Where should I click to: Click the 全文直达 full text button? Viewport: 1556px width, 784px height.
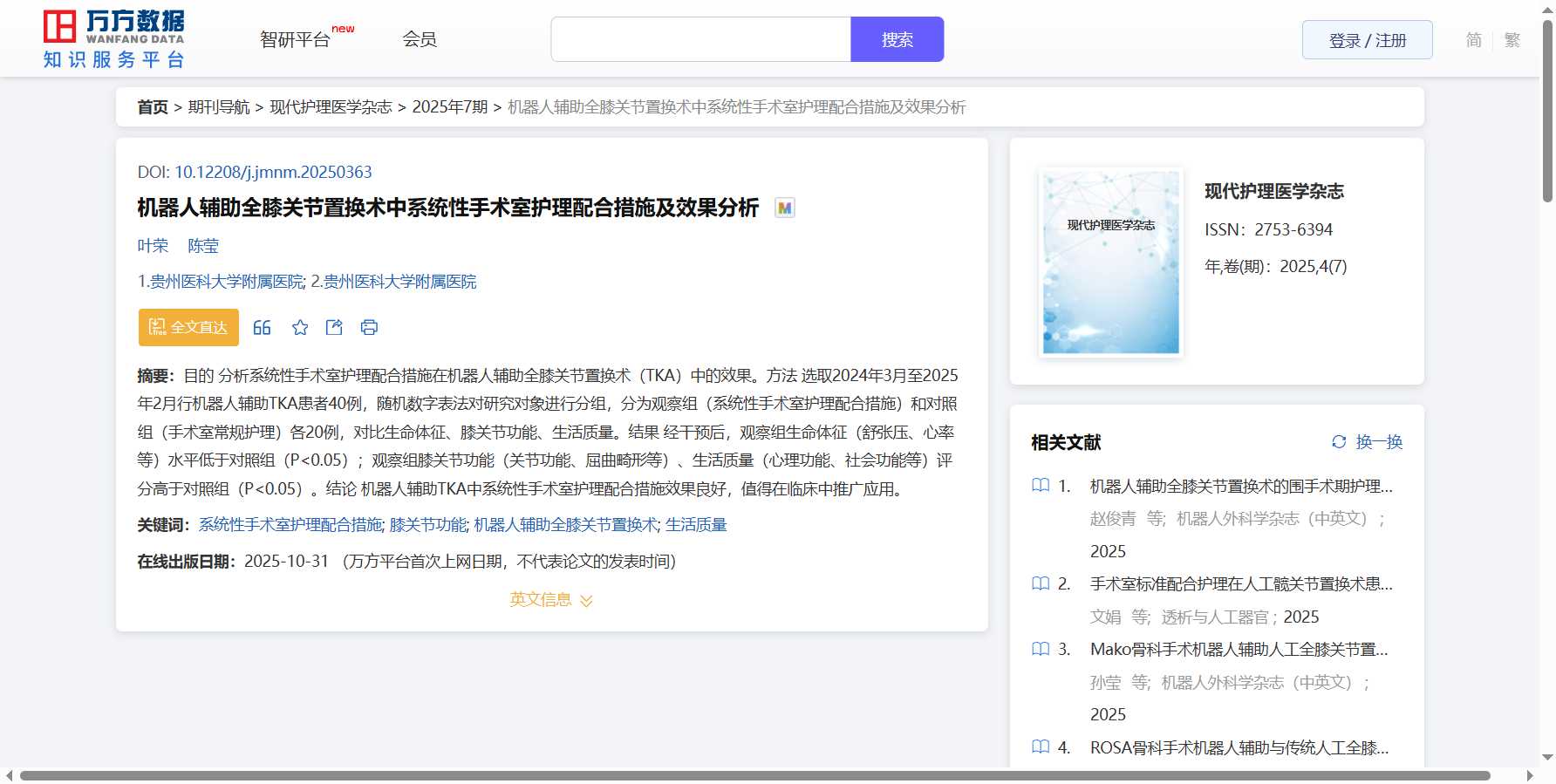[x=188, y=328]
